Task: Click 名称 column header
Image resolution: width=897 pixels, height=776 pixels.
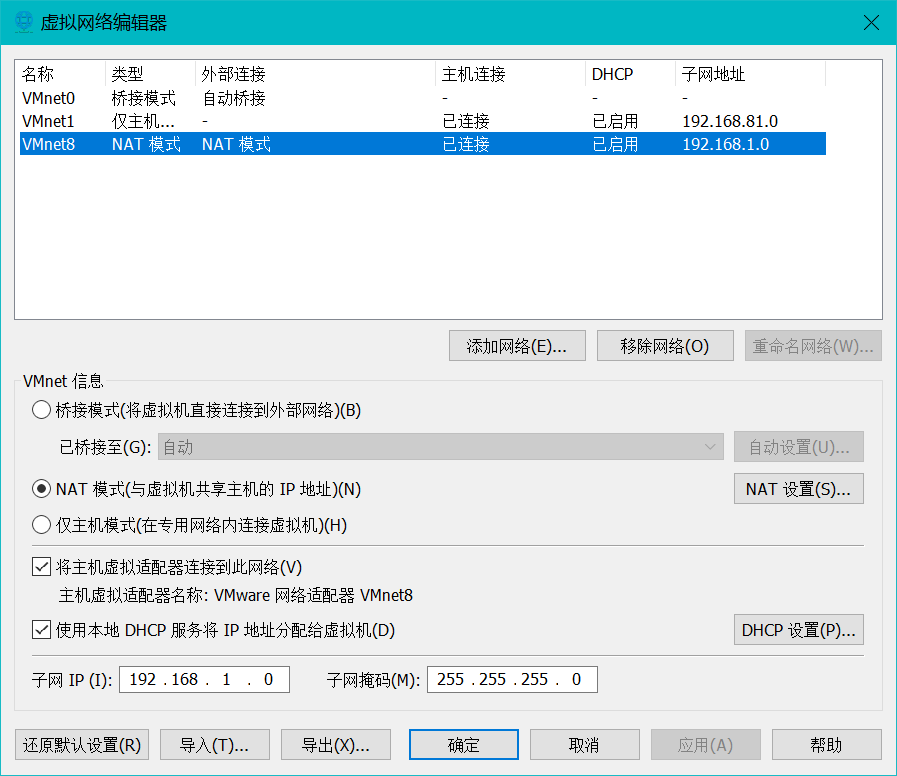Action: [62, 74]
